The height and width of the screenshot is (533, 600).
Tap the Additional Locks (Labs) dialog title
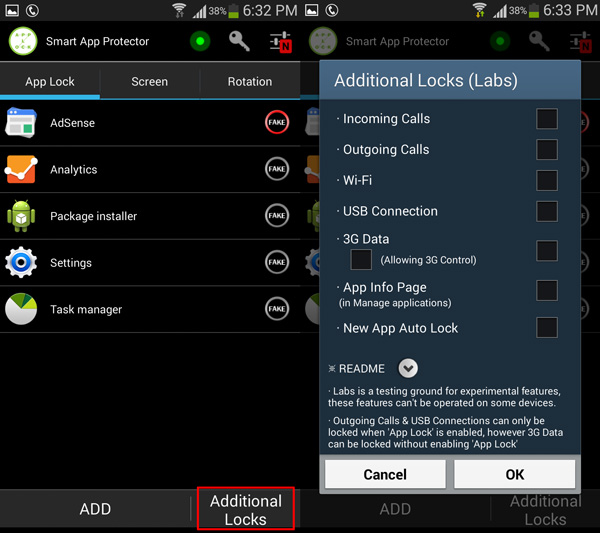[x=426, y=81]
